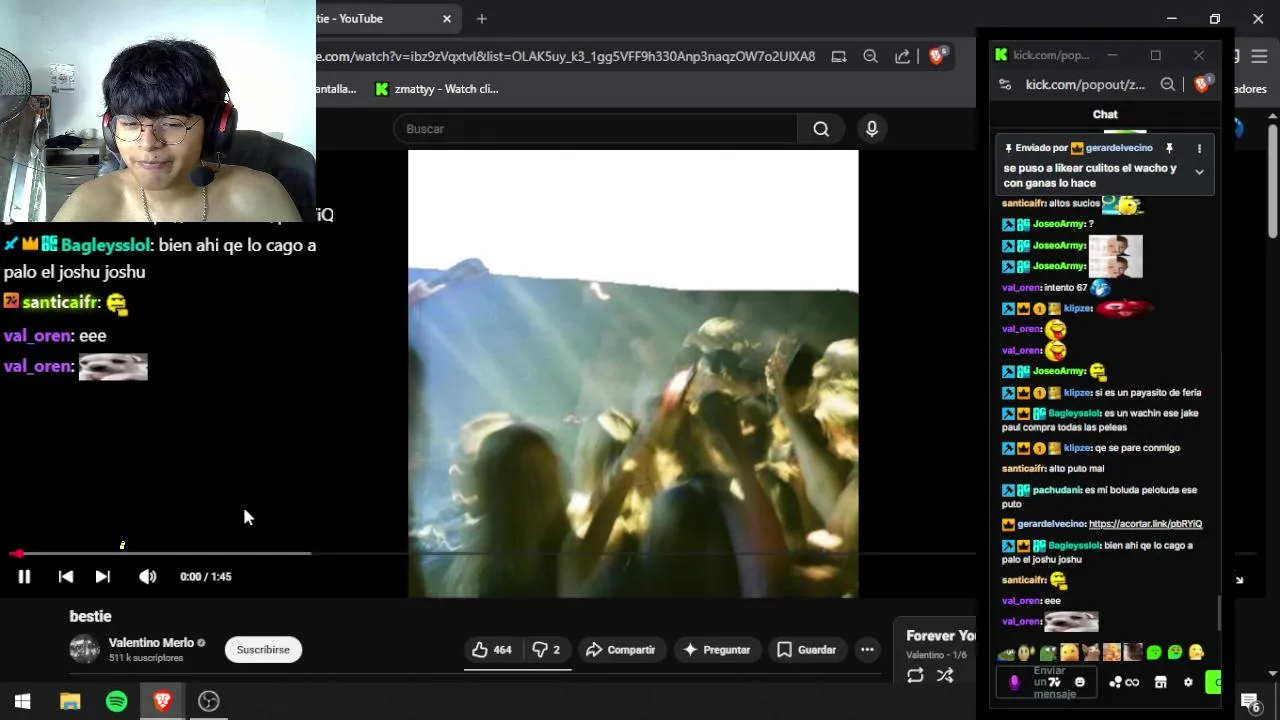Open OBS Studio from taskbar
The height and width of the screenshot is (720, 1280).
pyautogui.click(x=209, y=701)
